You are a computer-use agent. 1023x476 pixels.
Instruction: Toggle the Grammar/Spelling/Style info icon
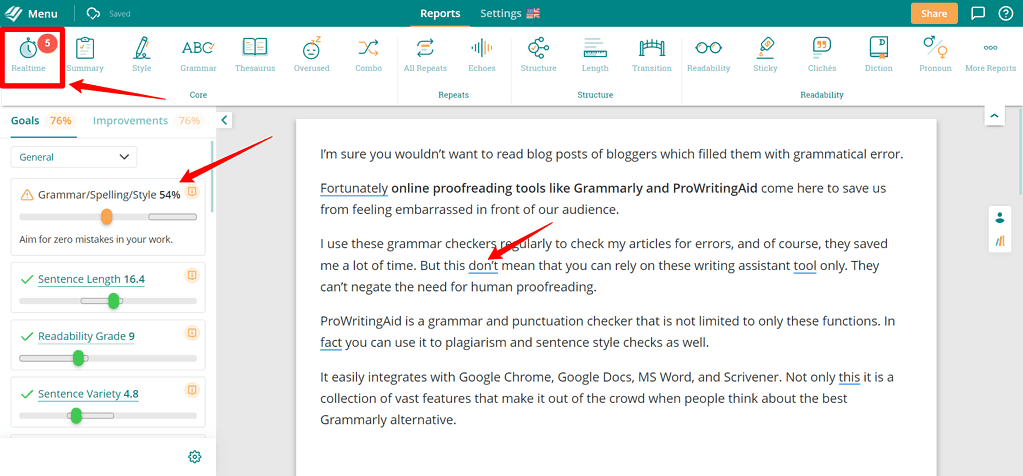tap(192, 192)
